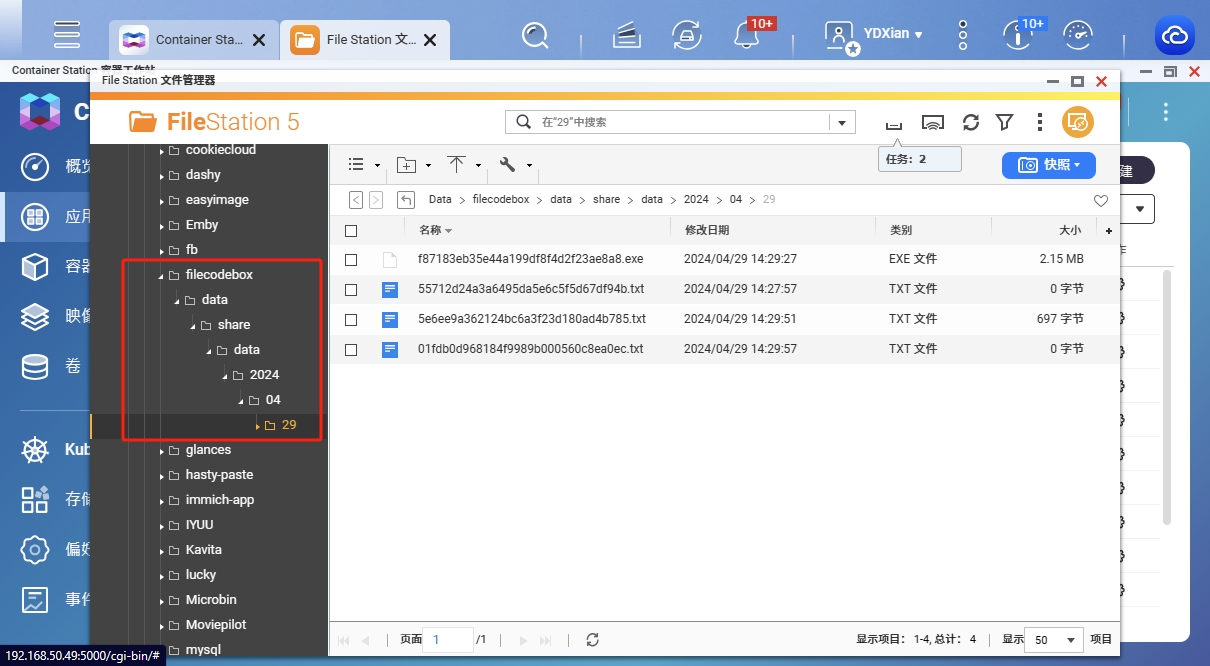Open the myQNAPcloud icon
Viewport: 1210px width, 666px height.
(x=1175, y=37)
